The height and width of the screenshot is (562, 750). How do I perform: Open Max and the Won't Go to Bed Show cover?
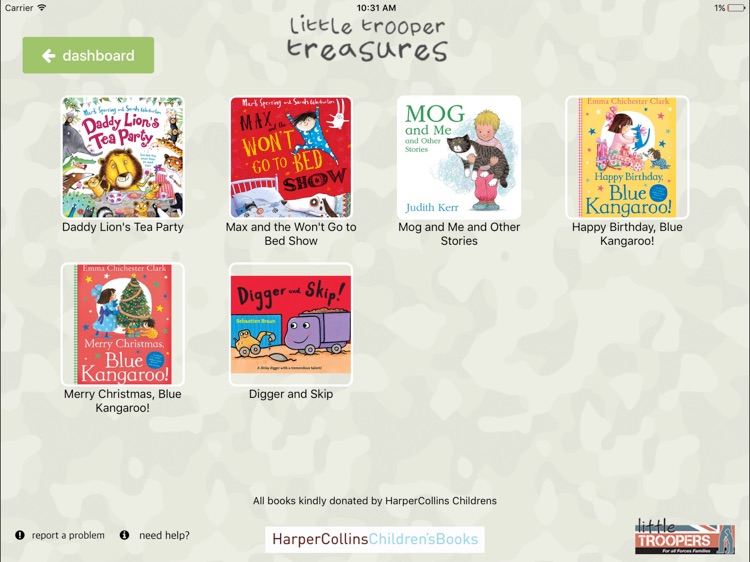pyautogui.click(x=291, y=157)
